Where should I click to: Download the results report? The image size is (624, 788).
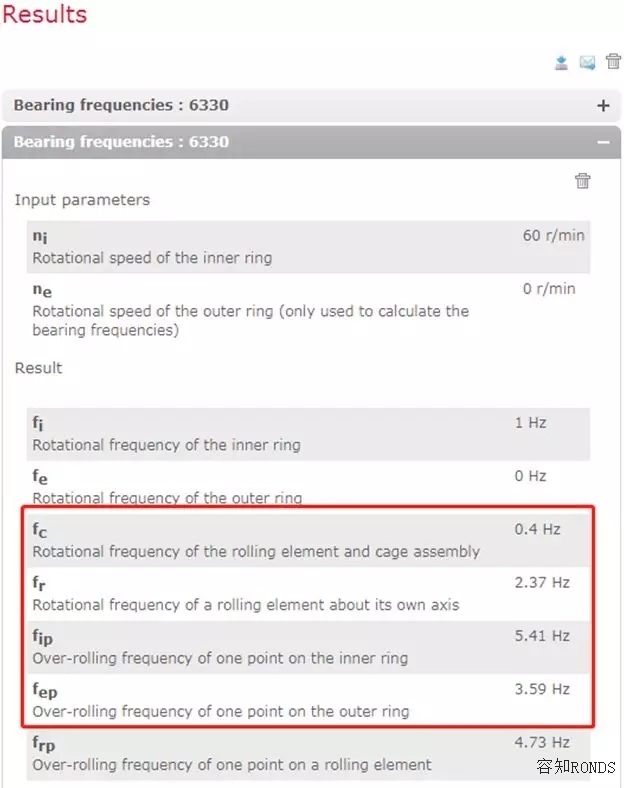(x=562, y=63)
